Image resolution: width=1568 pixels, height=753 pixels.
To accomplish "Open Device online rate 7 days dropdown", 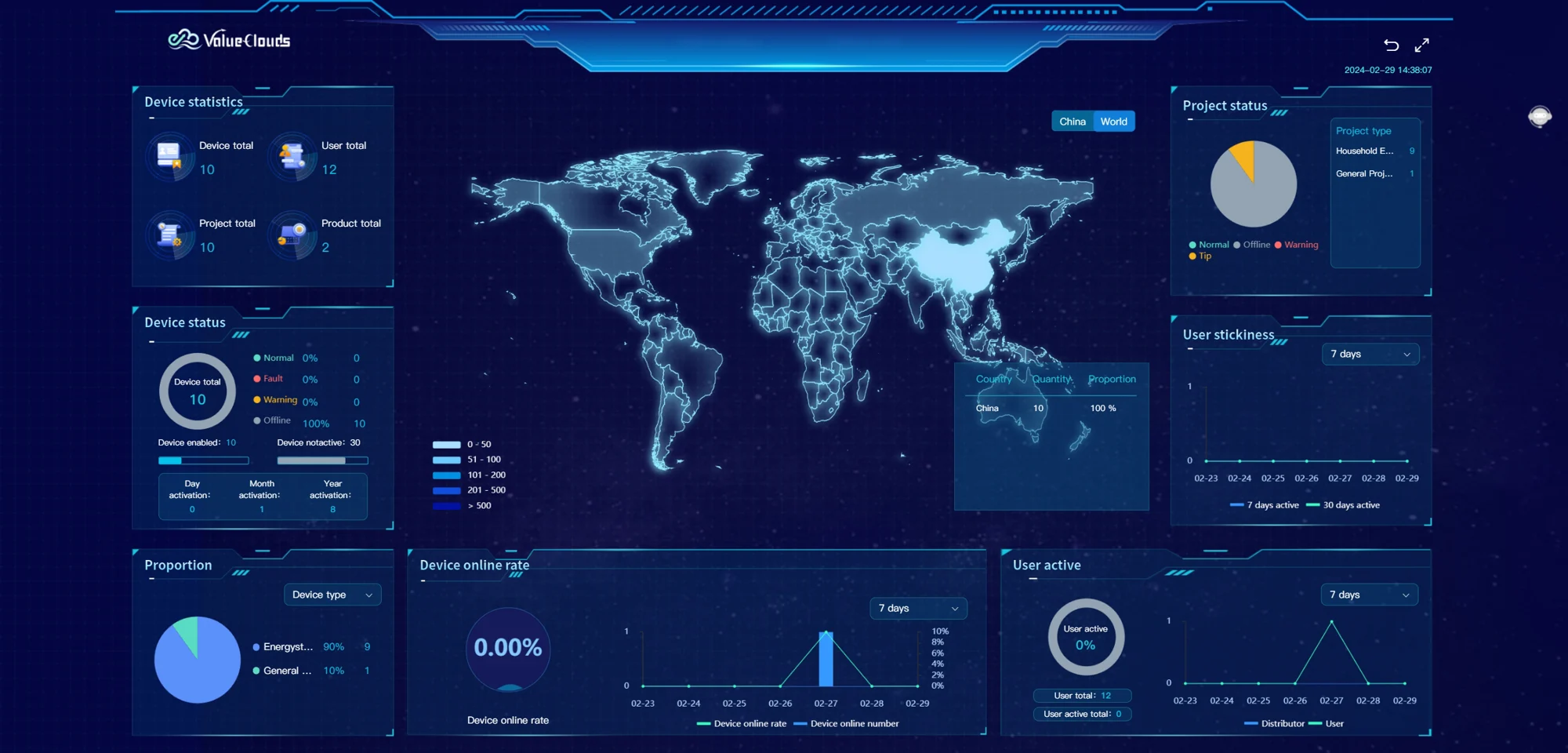I will [x=918, y=608].
